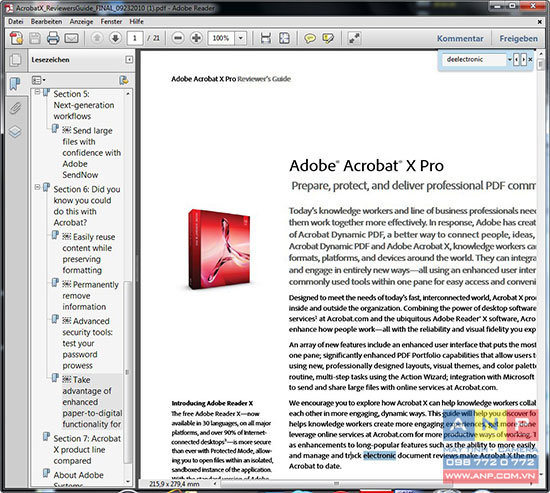Open the Anzeige menu
Viewport: 550px width, 493px height.
[x=81, y=22]
